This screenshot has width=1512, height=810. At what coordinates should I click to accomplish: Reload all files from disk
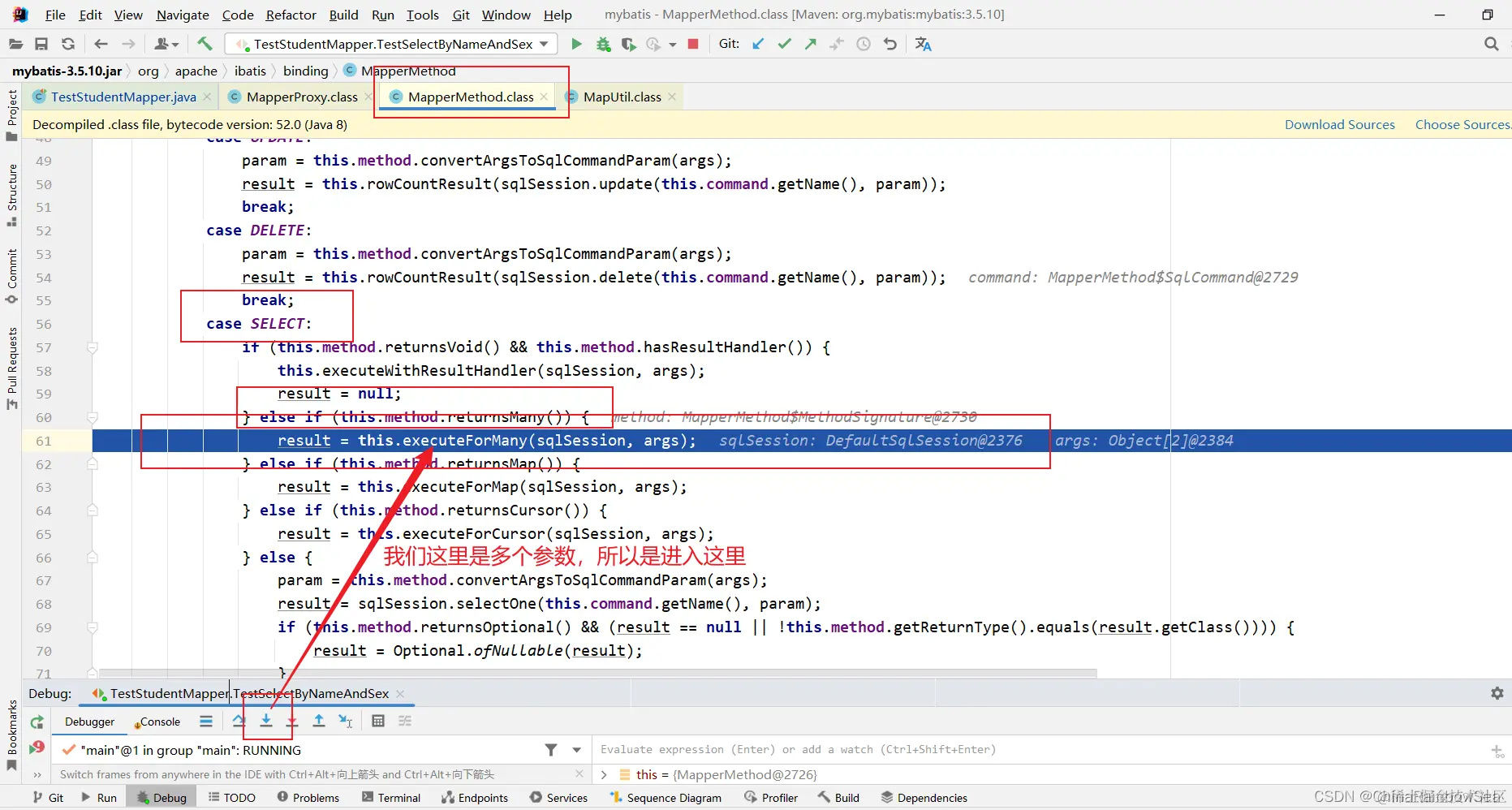click(68, 44)
